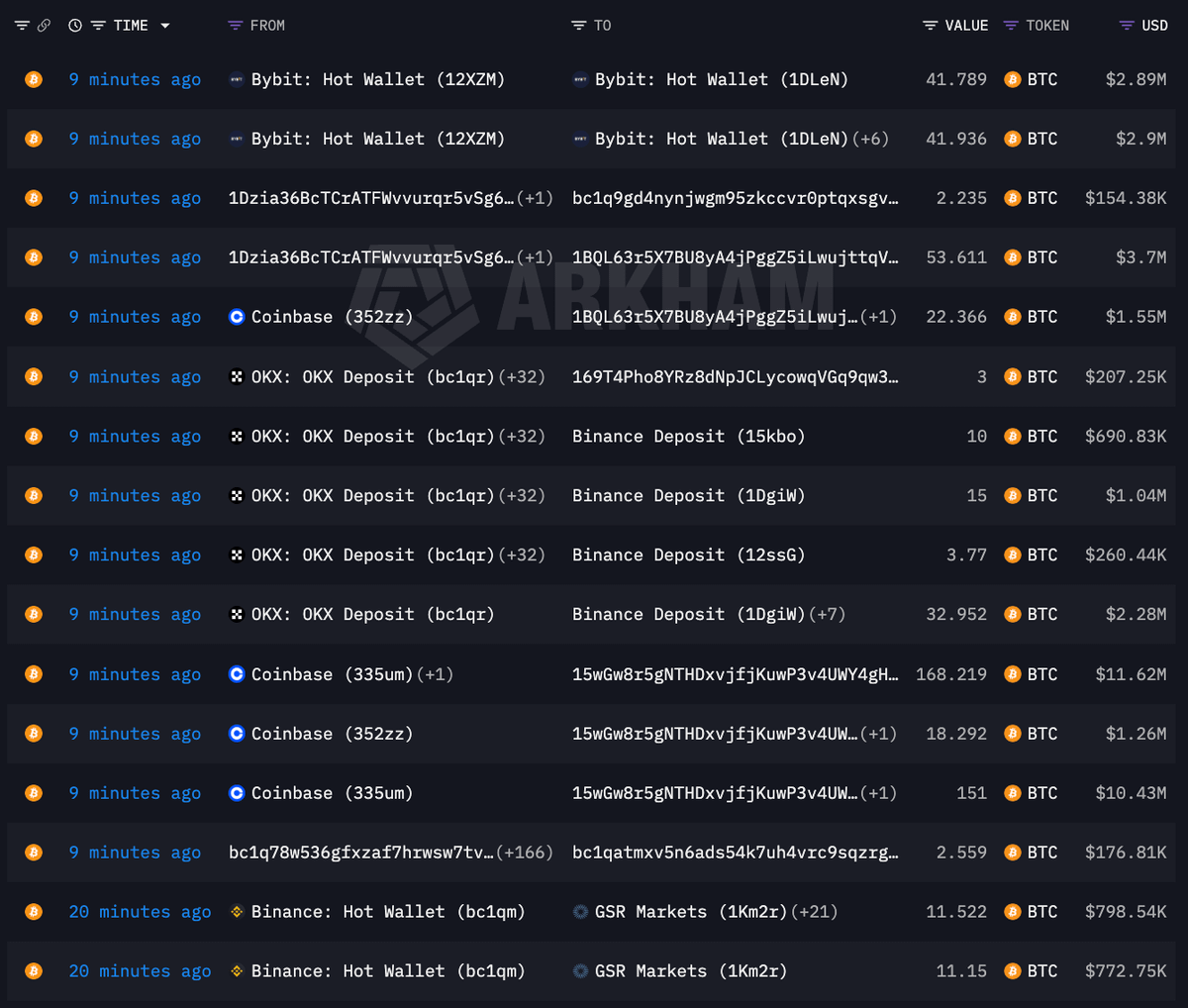Open recipient 1BQL63r5X7BU8yA4jPggZ5iLwujttqV… on 53.611 row
The image size is (1188, 1008).
coord(736,257)
